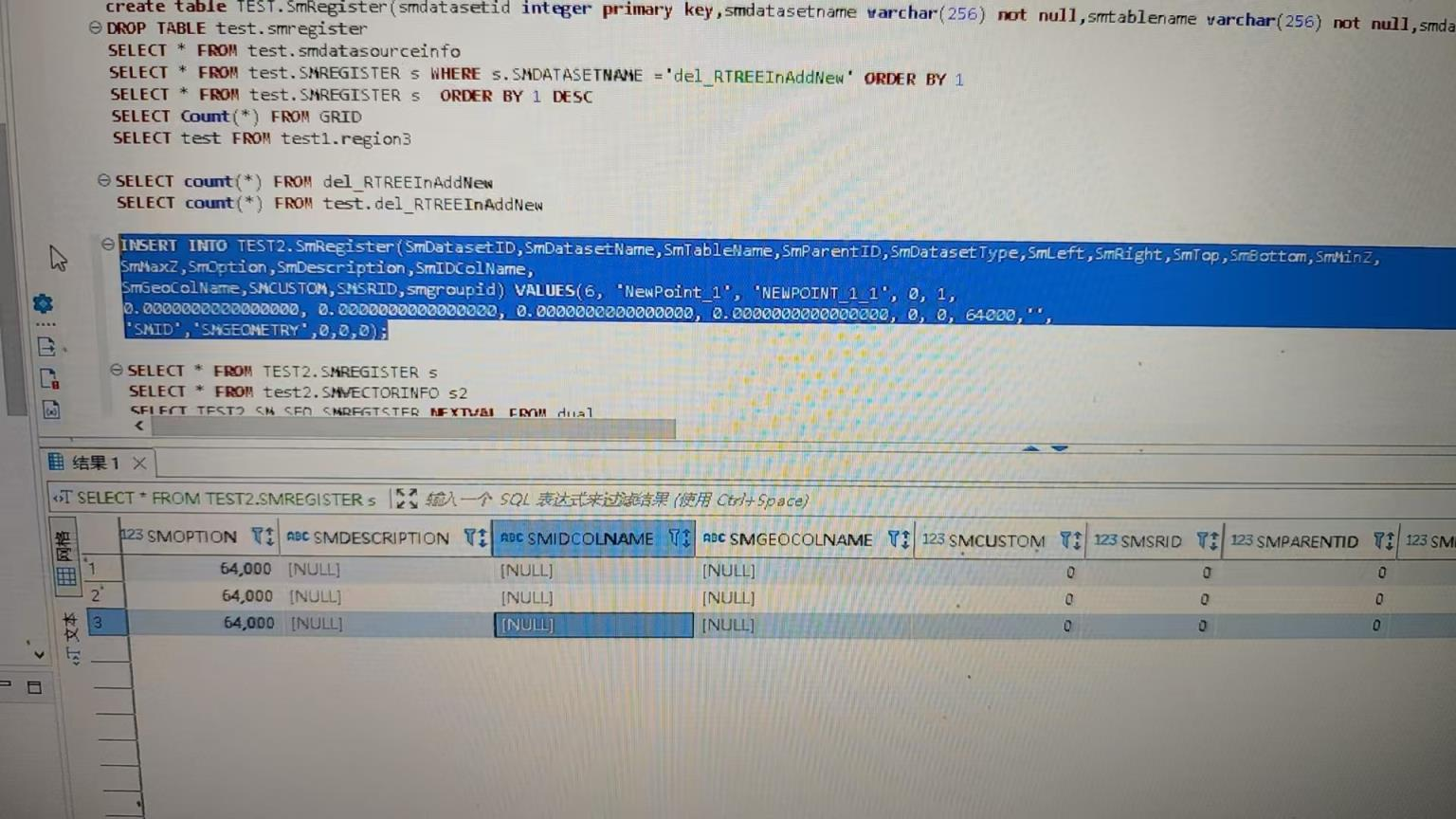
Task: Collapse the SELECT count(*) statement fold marker
Action: 104,180
